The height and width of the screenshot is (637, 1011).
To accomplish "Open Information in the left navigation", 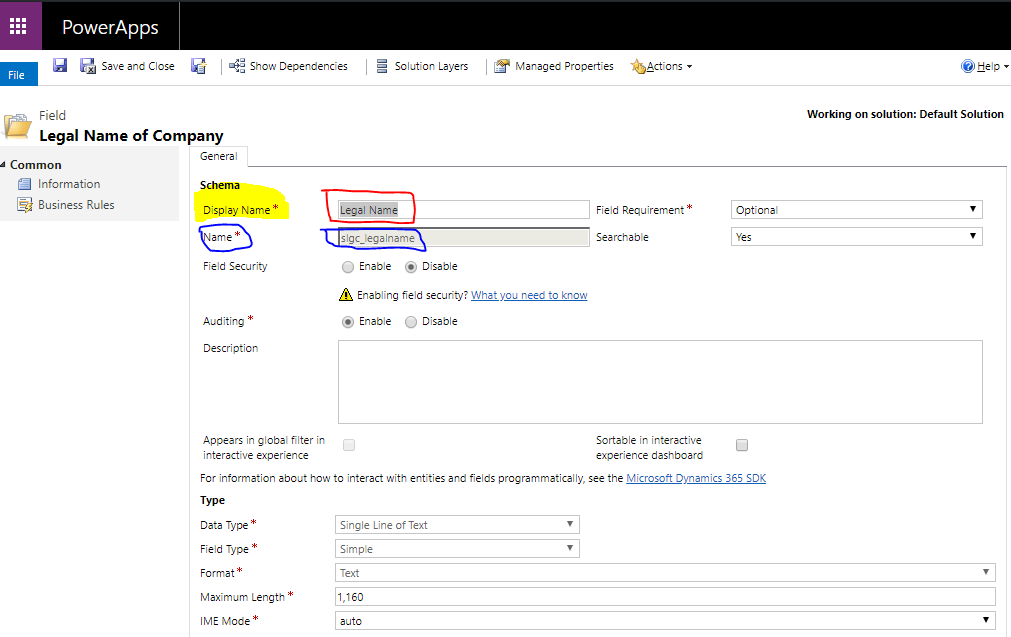I will (69, 184).
